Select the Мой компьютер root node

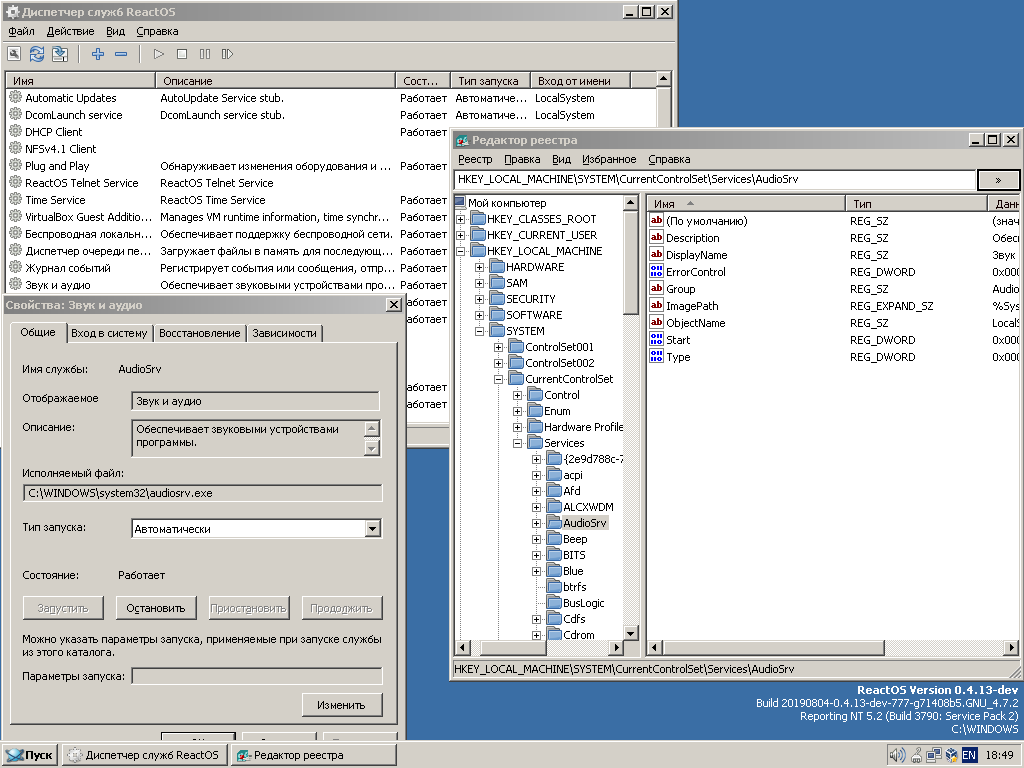pyautogui.click(x=507, y=202)
